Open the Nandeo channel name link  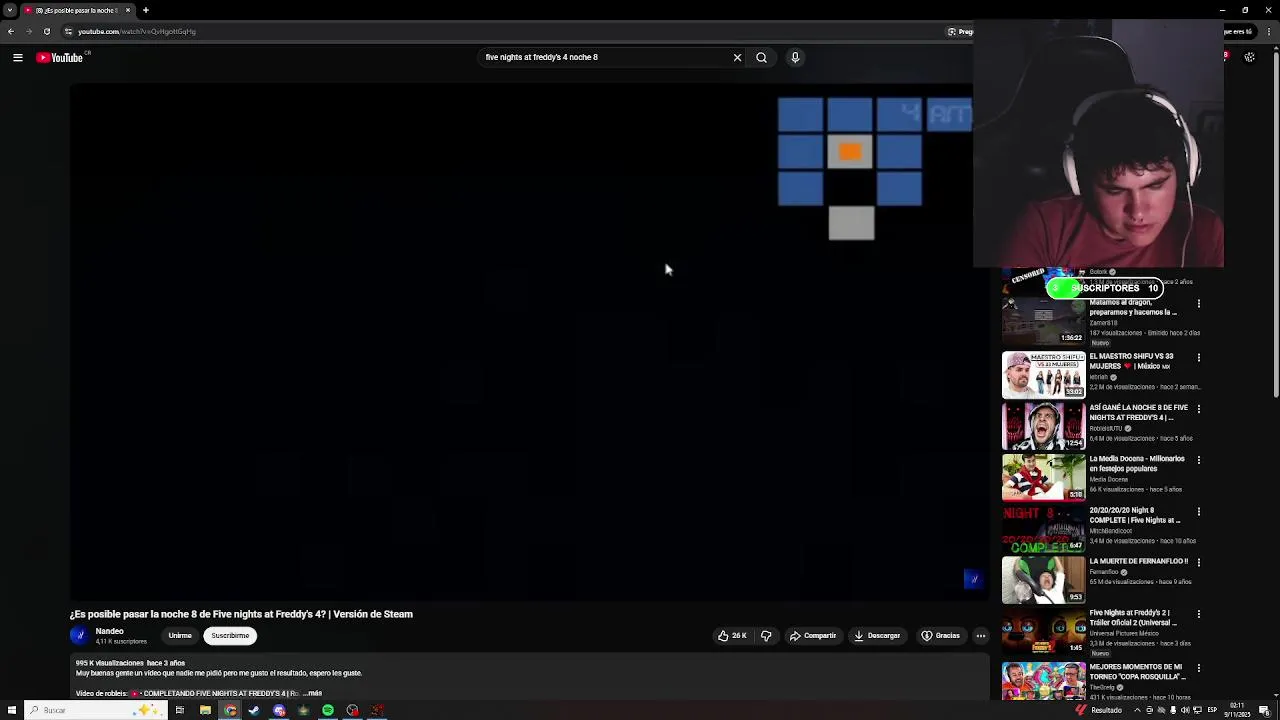point(110,632)
